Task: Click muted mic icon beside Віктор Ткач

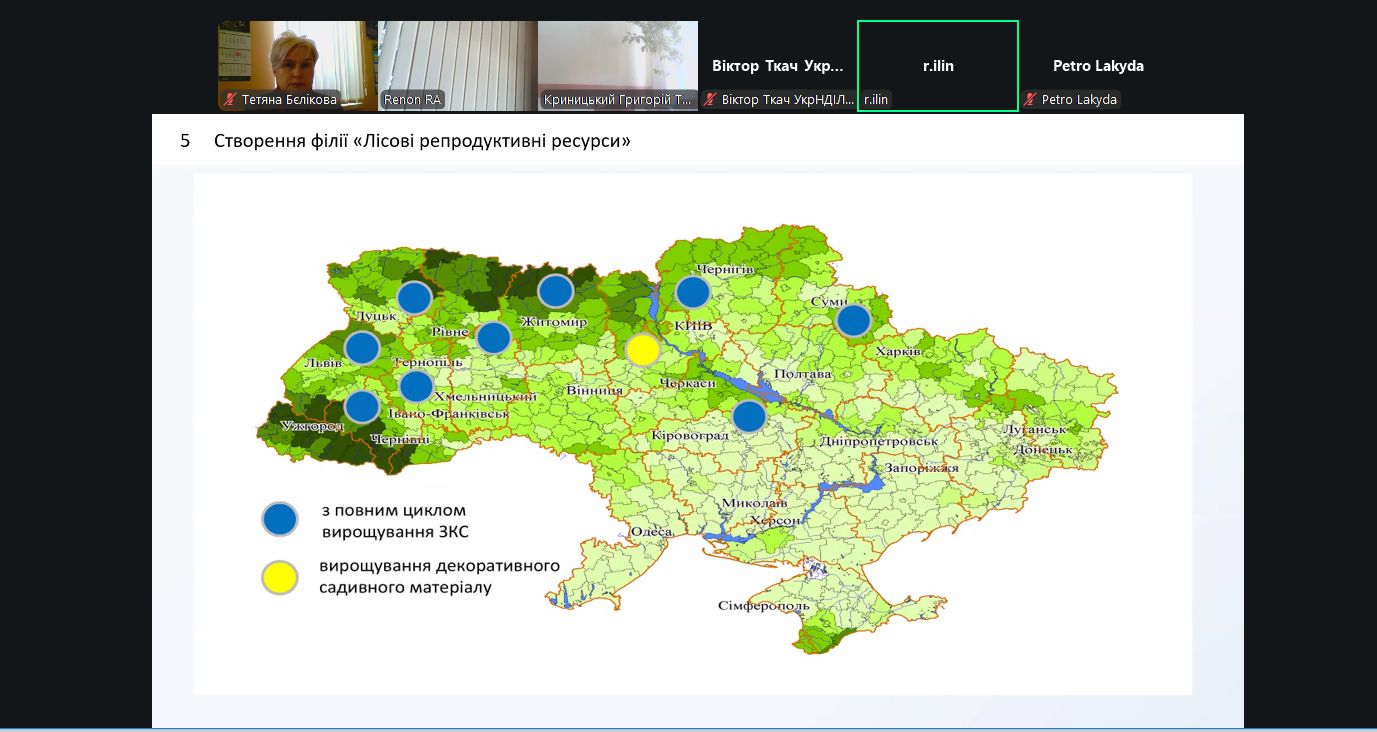Action: coord(710,100)
